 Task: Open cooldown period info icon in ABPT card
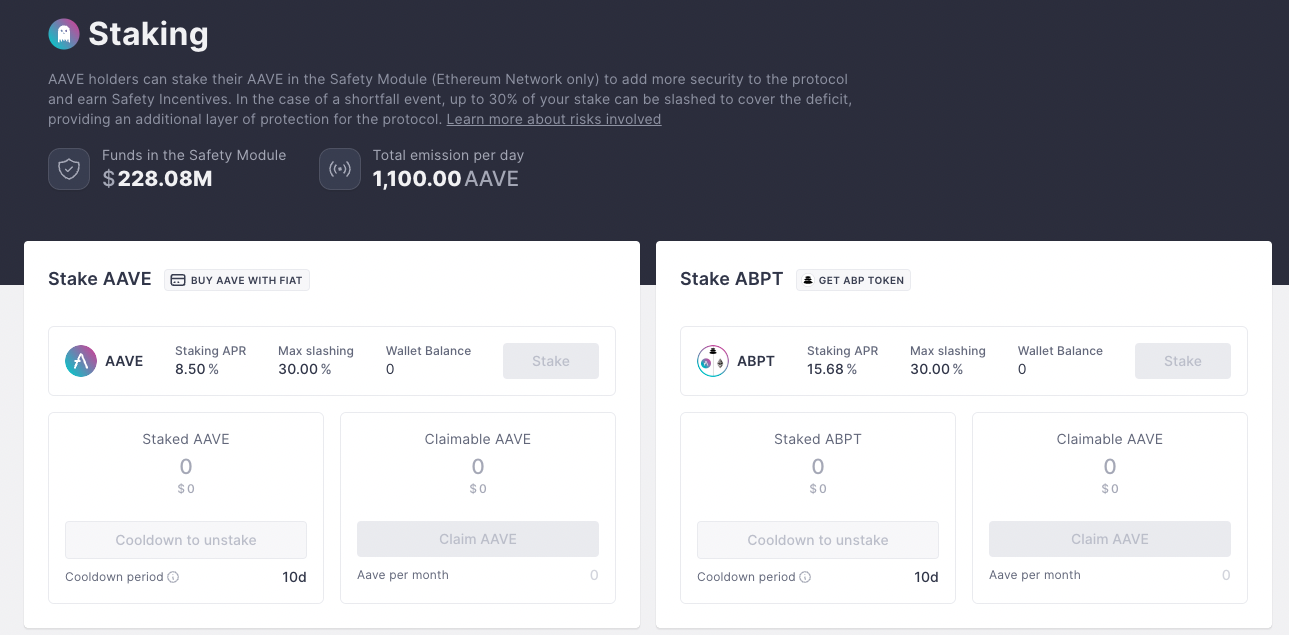click(805, 577)
